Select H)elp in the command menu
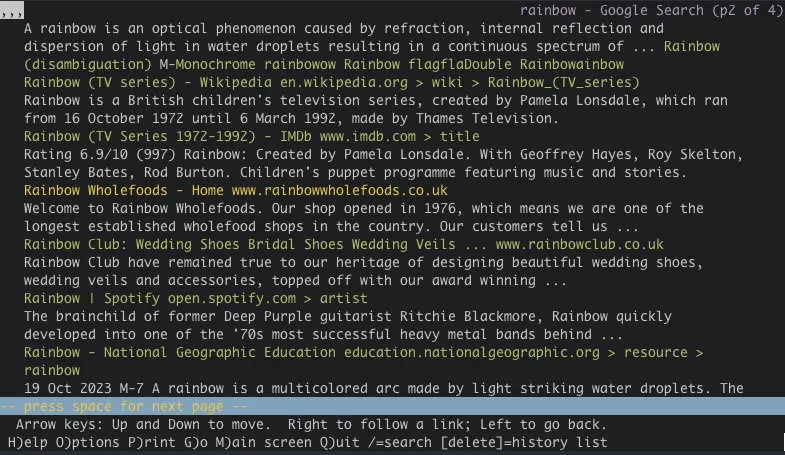Screen dimensions: 785x455 pyautogui.click(x=28, y=443)
